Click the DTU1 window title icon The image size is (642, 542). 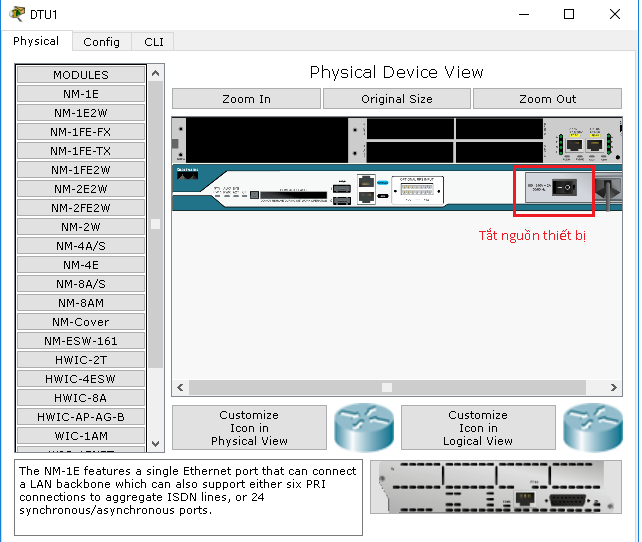(17, 14)
